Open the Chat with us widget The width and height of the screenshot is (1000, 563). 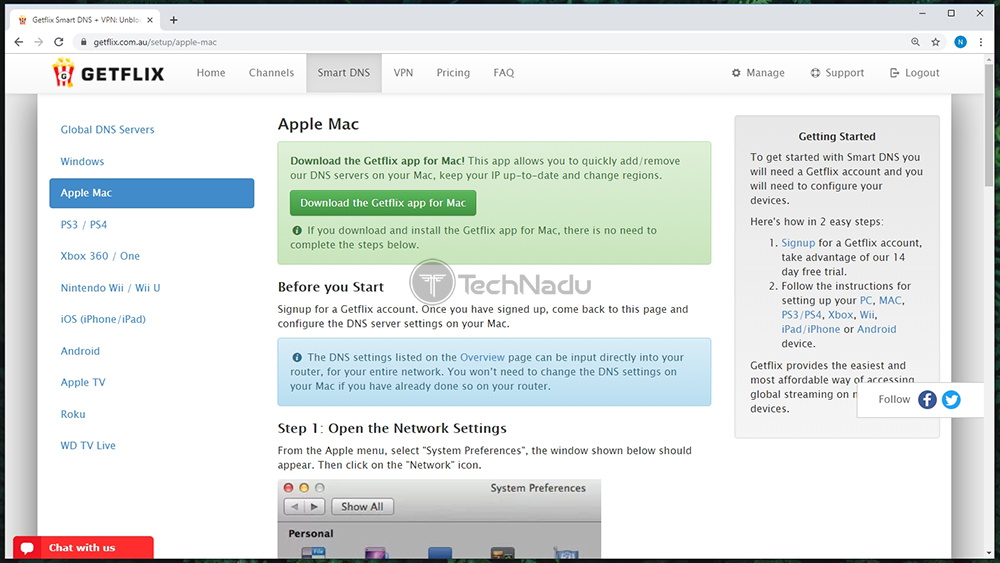(83, 548)
